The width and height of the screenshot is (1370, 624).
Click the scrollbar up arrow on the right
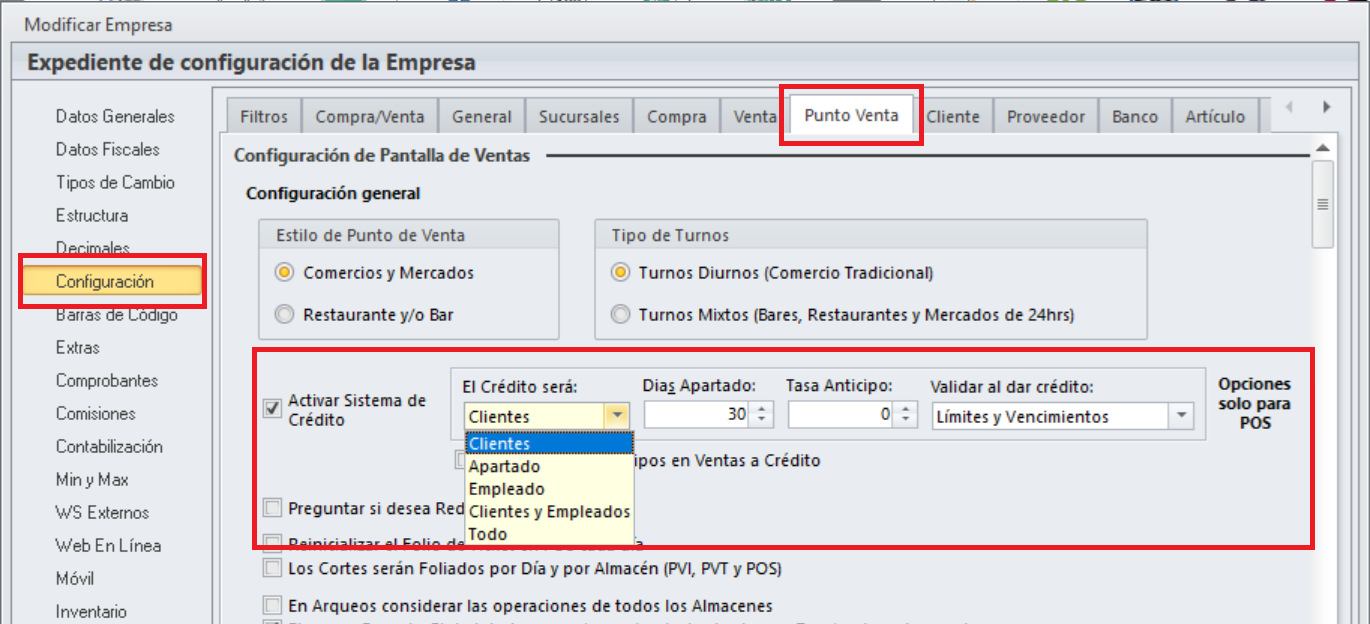1322,146
